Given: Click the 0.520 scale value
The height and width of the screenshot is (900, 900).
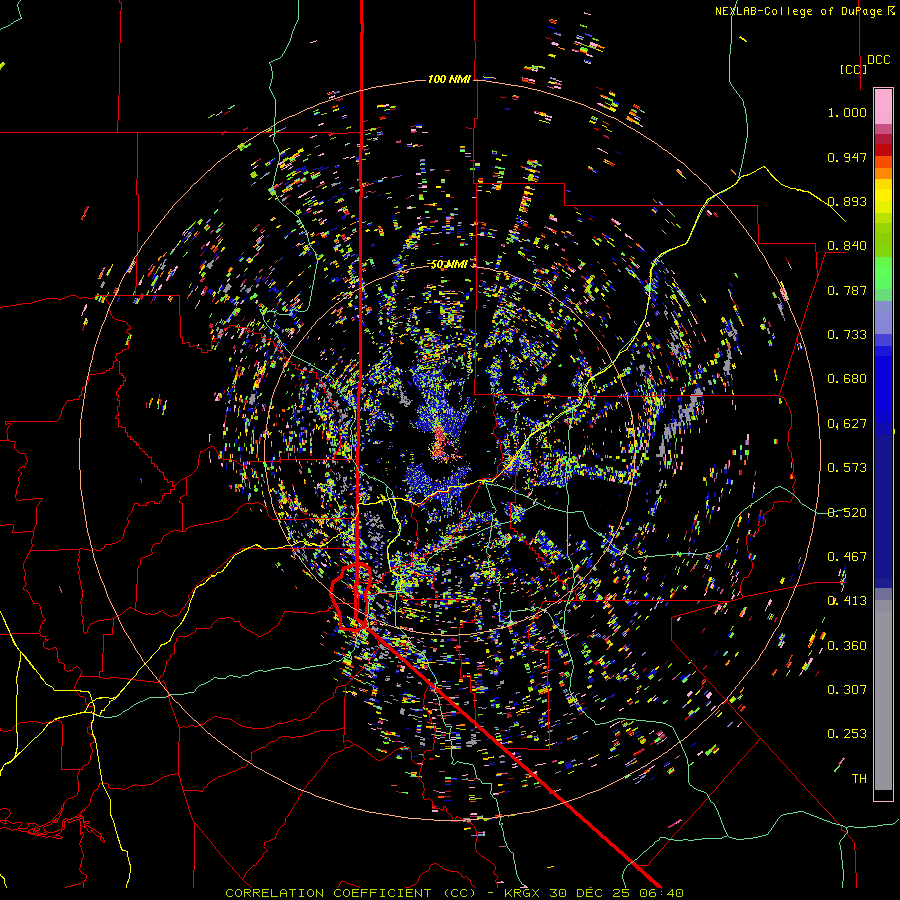Looking at the screenshot, I should (847, 513).
